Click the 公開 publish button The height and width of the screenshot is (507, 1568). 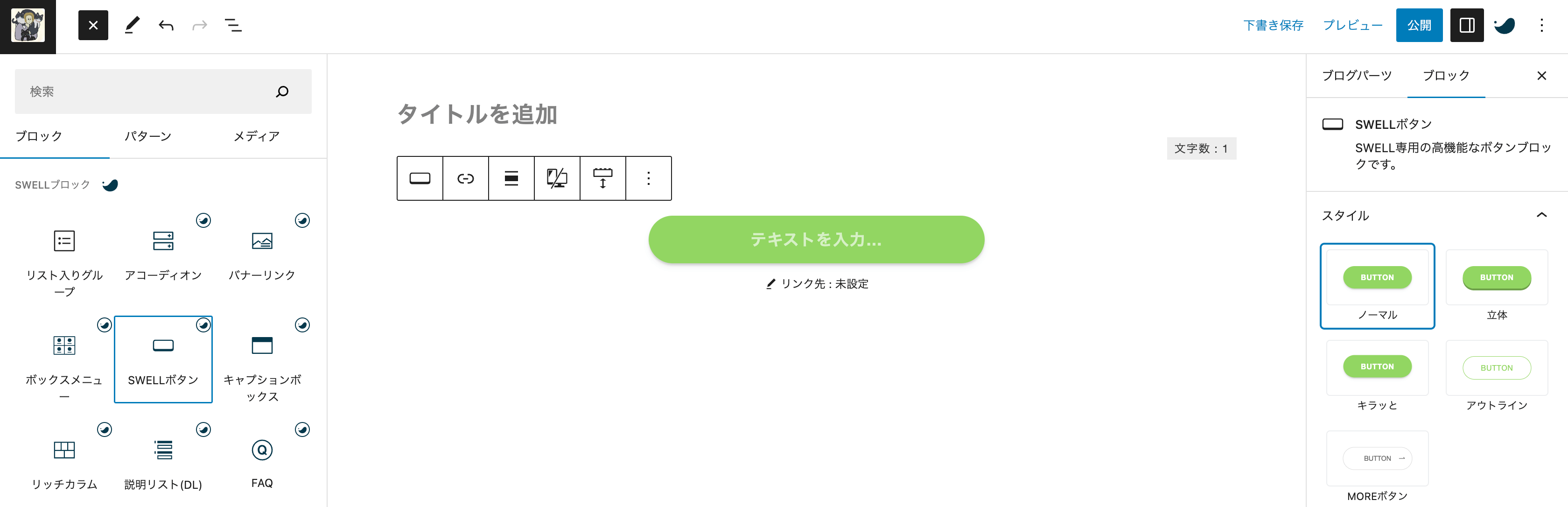click(x=1419, y=26)
